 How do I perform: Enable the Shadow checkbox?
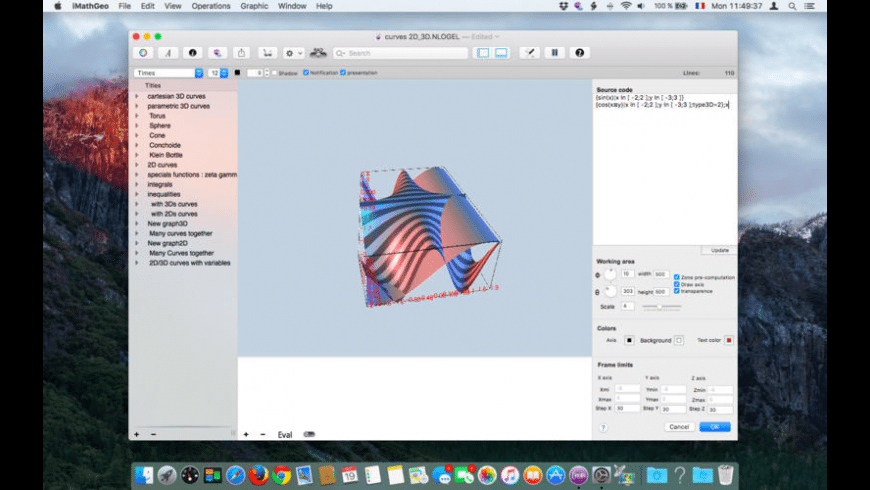coord(274,73)
